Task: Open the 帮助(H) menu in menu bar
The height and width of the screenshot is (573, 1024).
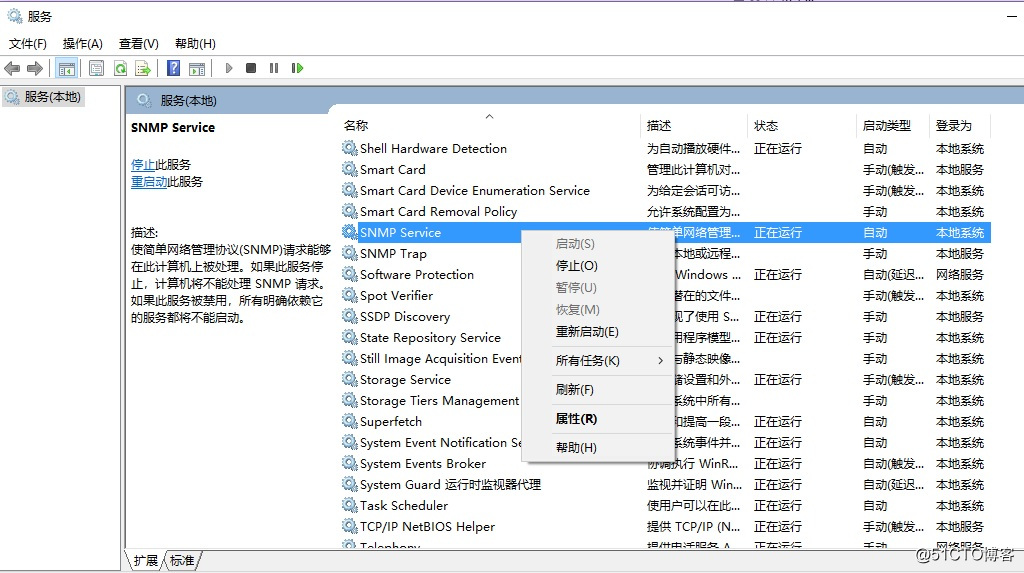Action: (195, 44)
